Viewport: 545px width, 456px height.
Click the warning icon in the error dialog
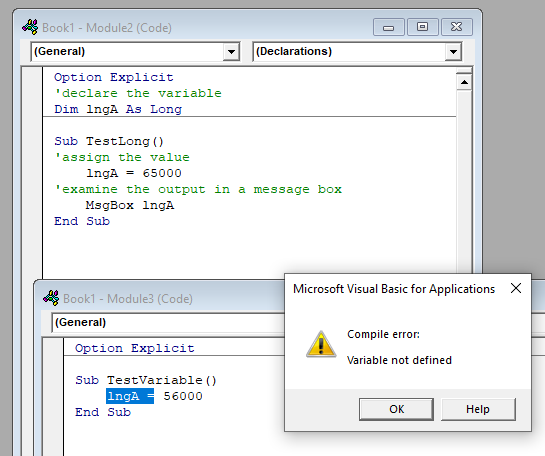point(321,344)
